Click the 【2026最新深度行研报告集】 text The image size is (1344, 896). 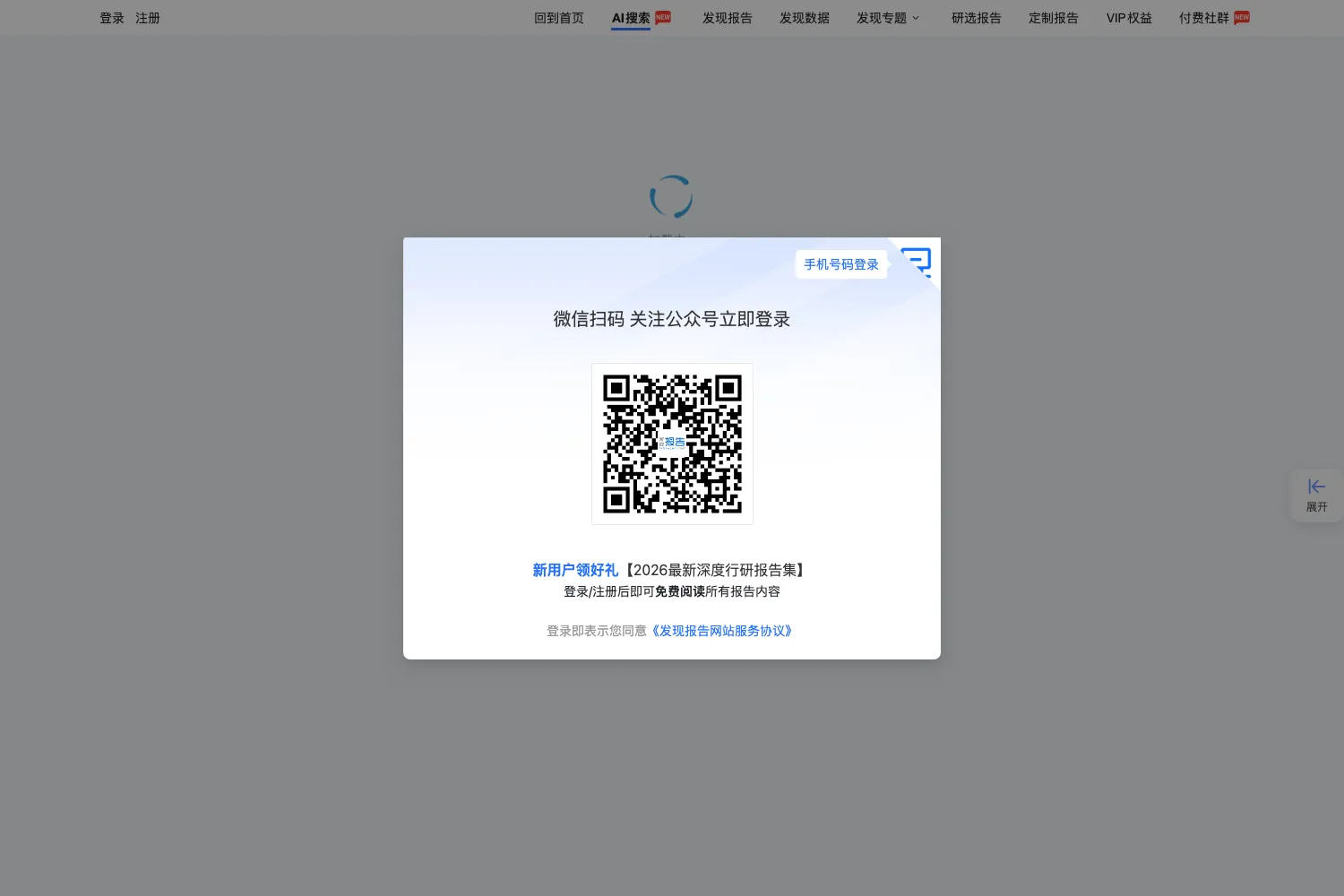point(715,570)
